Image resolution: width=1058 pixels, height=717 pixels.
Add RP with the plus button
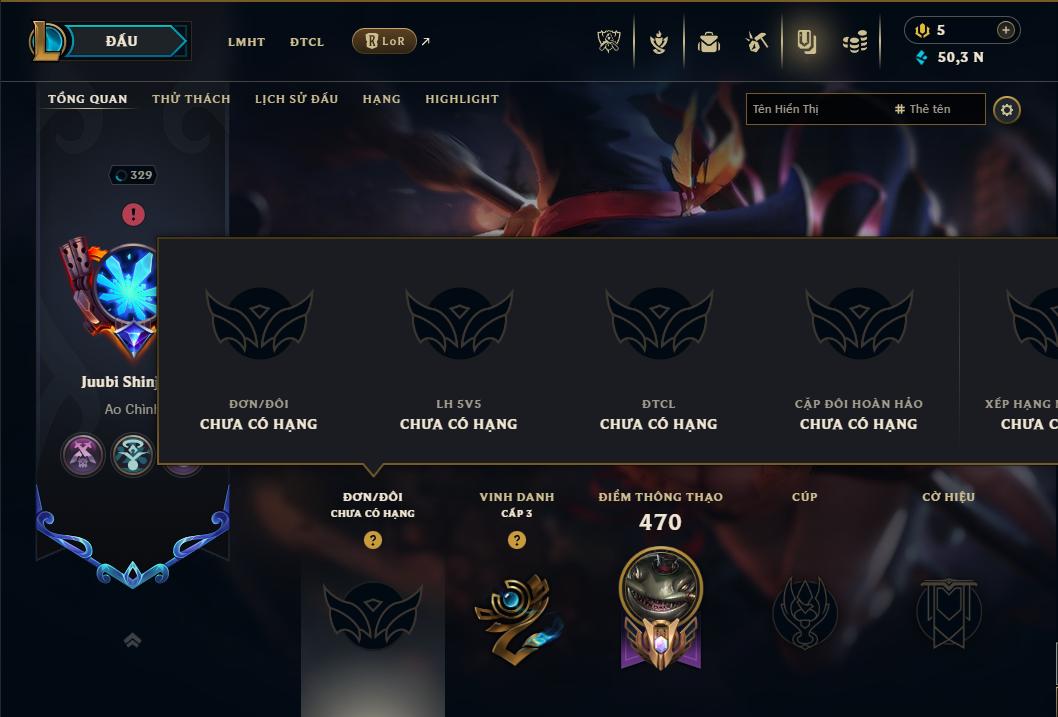[1005, 30]
